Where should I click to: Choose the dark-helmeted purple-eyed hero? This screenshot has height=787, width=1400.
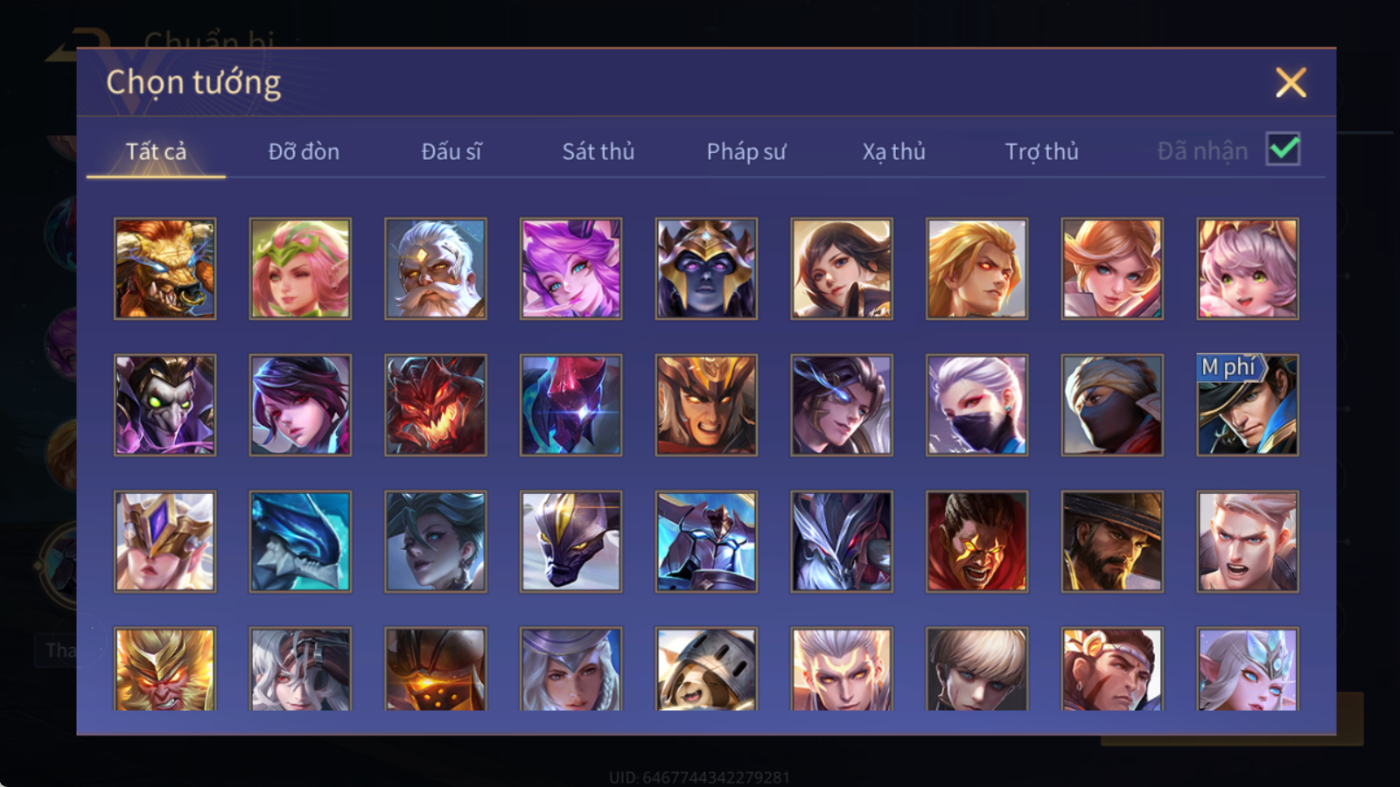[707, 269]
